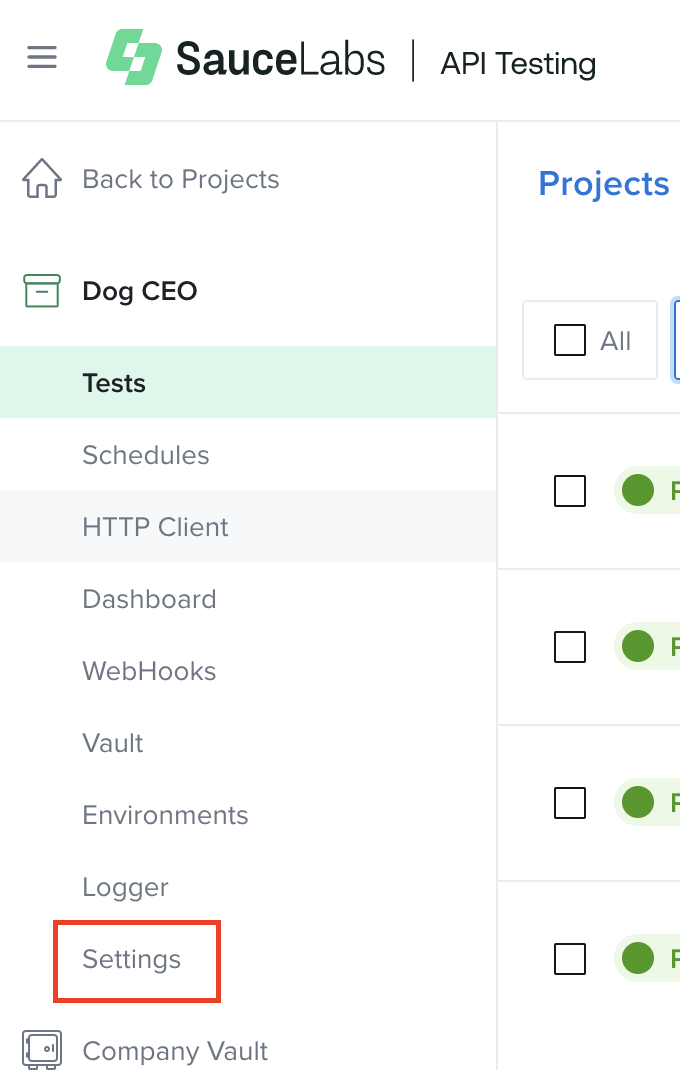Open the hamburger navigation menu

[42, 58]
